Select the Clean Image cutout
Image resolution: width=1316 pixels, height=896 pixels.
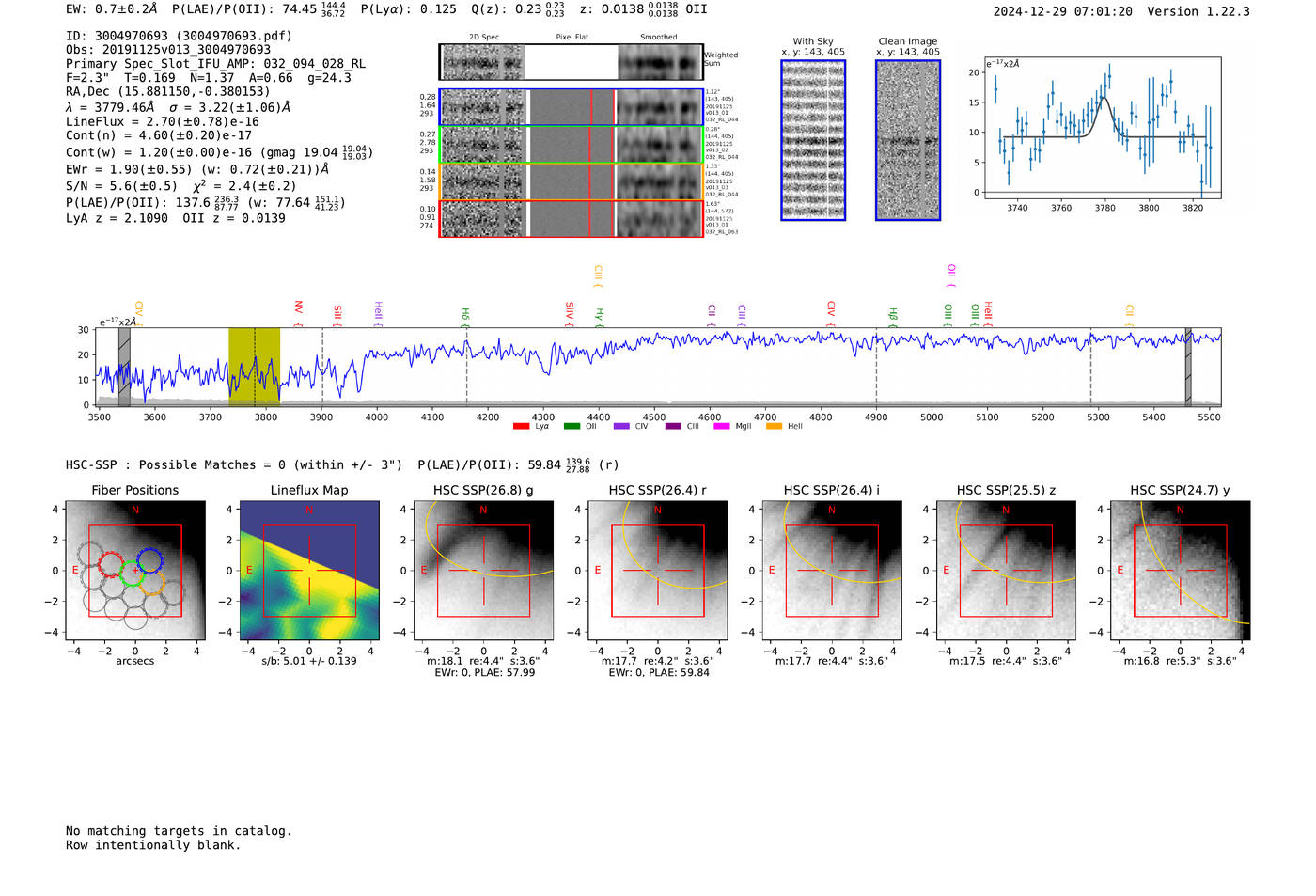(x=908, y=140)
